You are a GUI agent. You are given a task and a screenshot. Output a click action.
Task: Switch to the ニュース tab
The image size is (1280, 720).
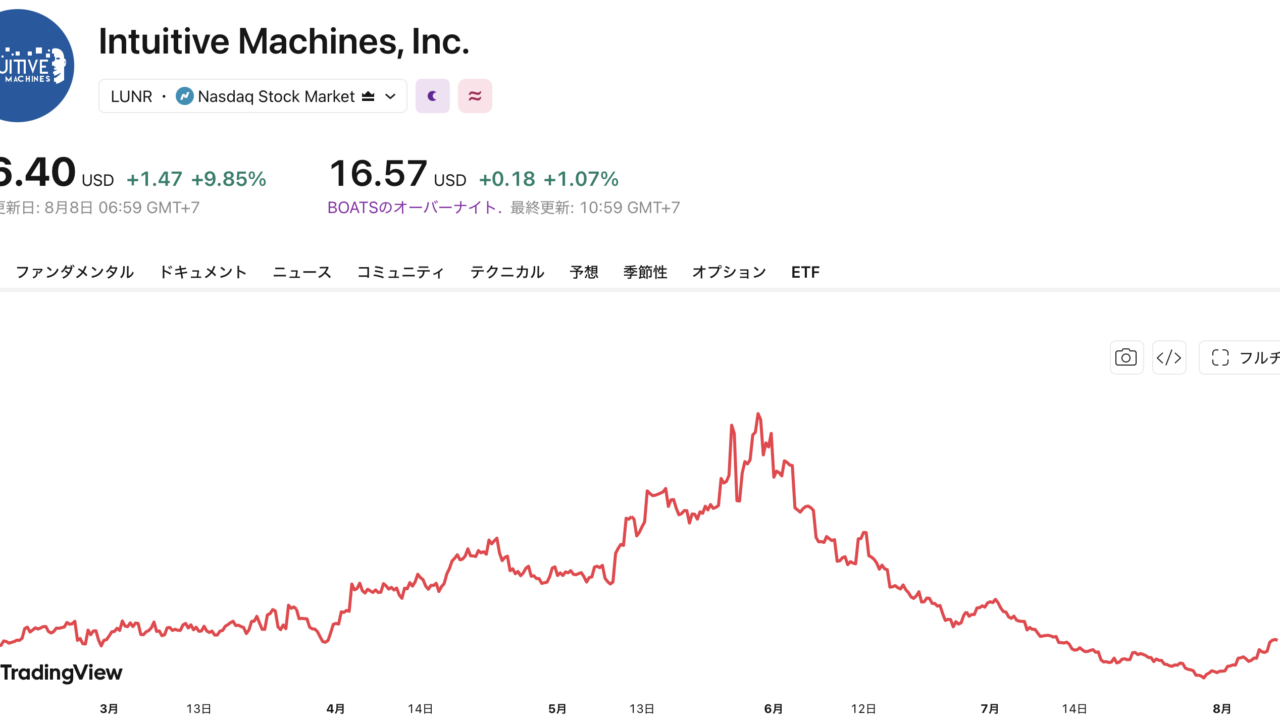pos(302,272)
